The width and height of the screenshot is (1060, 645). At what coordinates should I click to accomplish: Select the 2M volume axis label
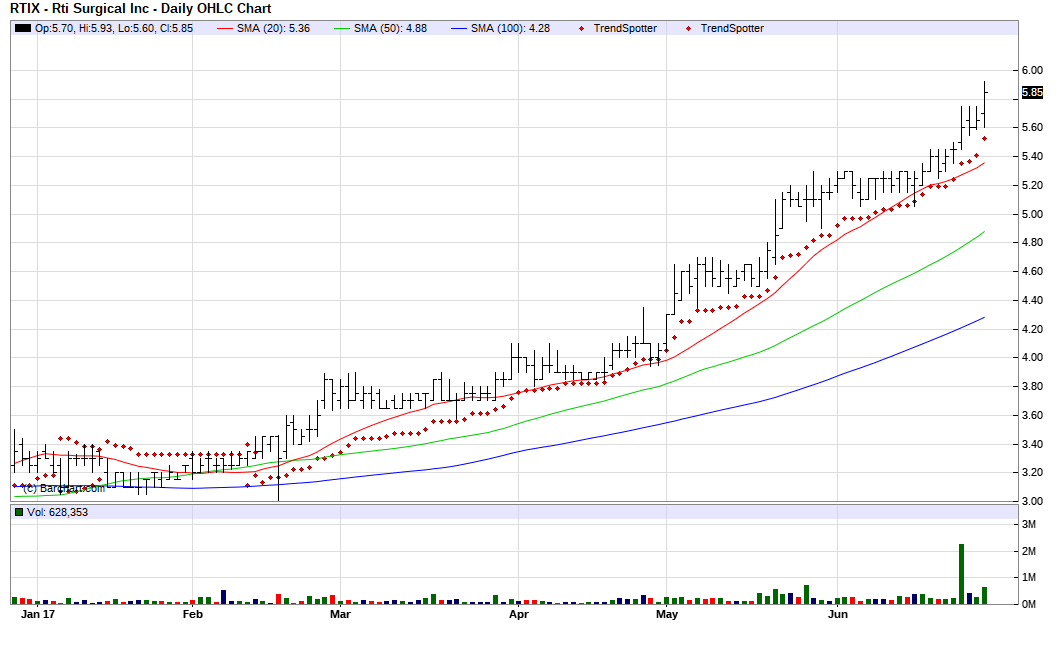coord(1029,552)
